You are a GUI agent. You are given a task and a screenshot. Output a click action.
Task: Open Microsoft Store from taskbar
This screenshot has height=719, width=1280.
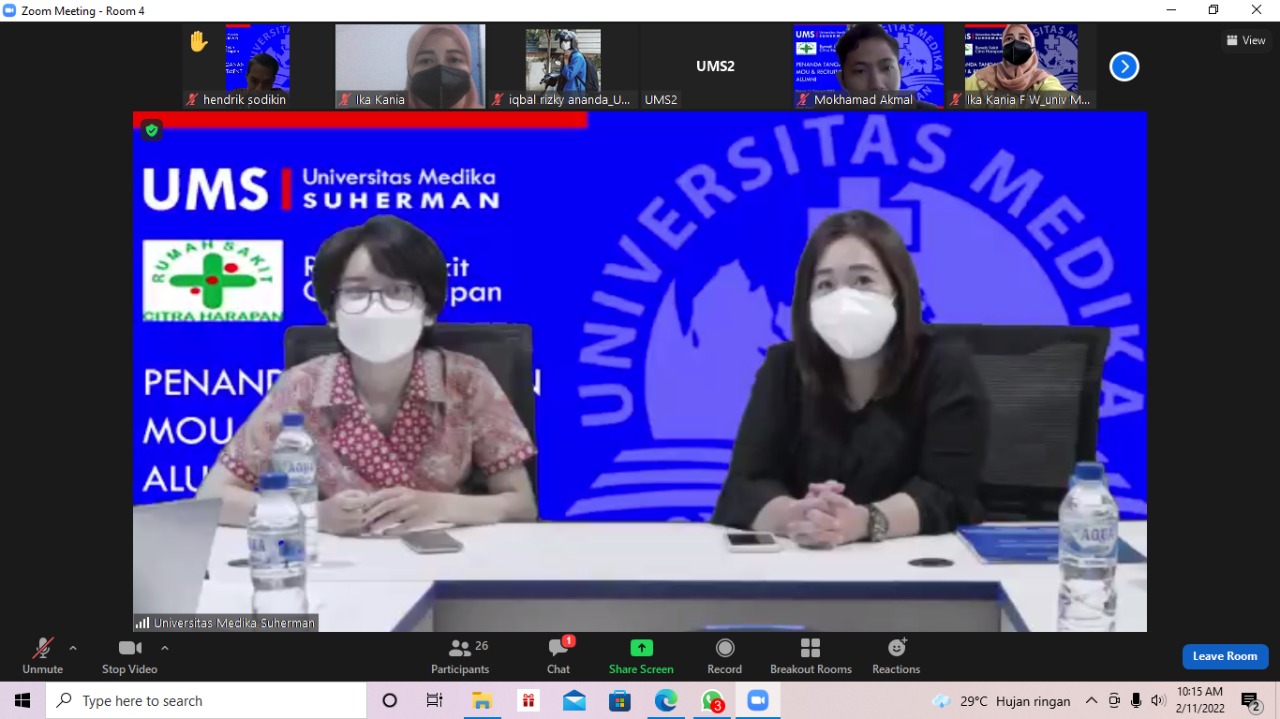coord(620,701)
